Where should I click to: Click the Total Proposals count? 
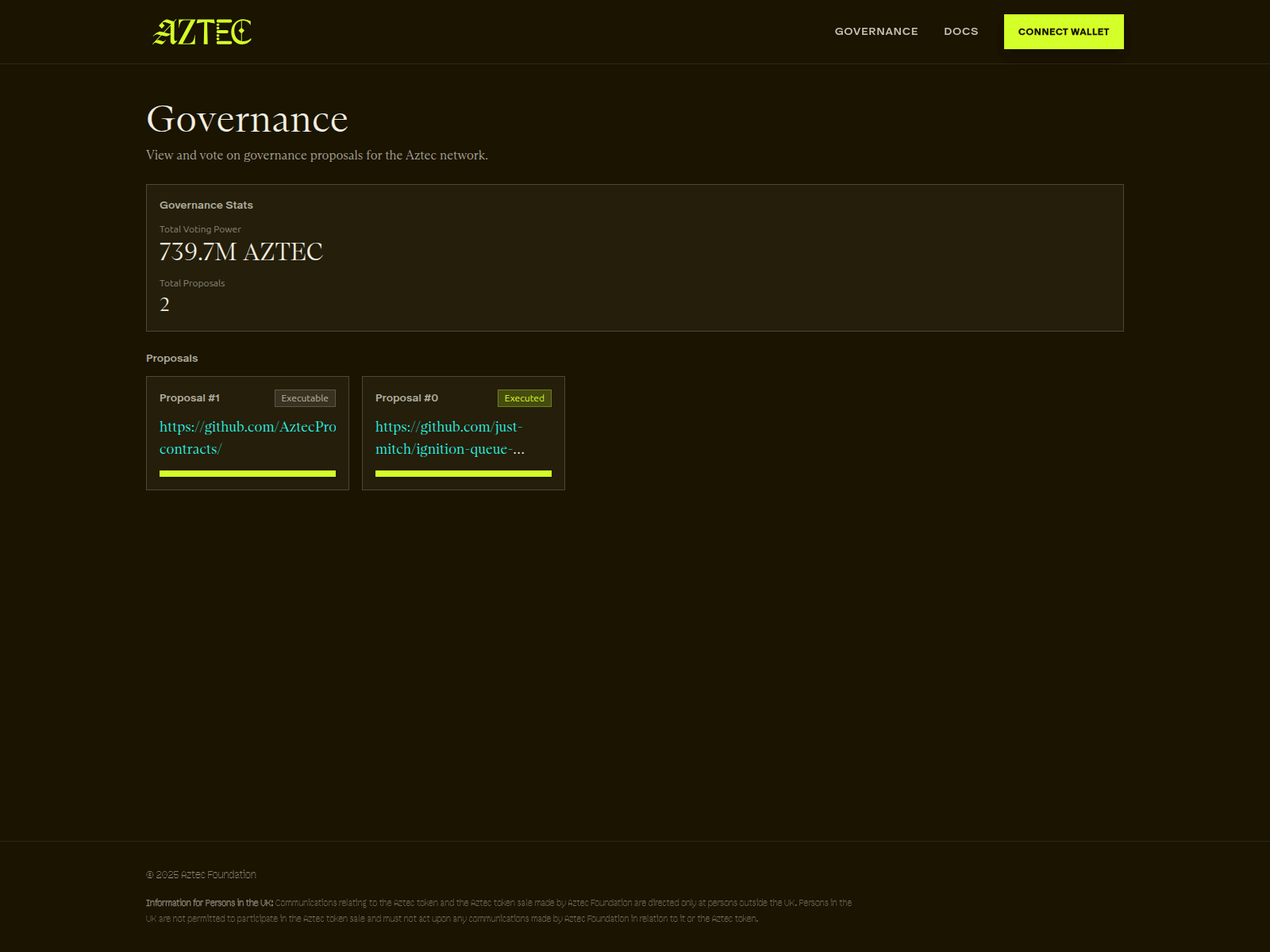pyautogui.click(x=164, y=304)
